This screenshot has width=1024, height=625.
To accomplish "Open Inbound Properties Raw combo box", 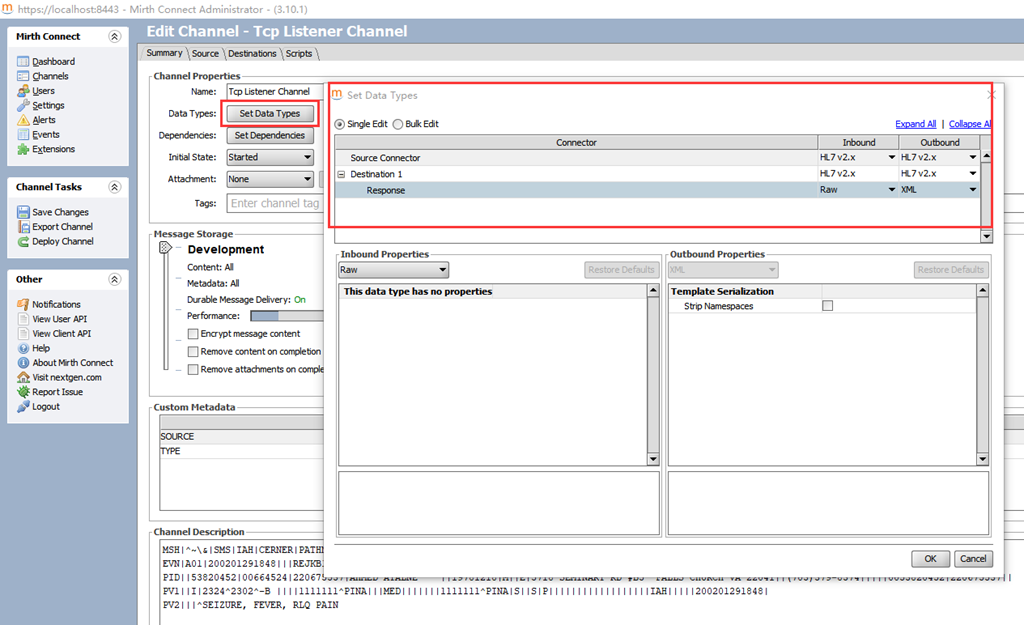I will (x=393, y=270).
